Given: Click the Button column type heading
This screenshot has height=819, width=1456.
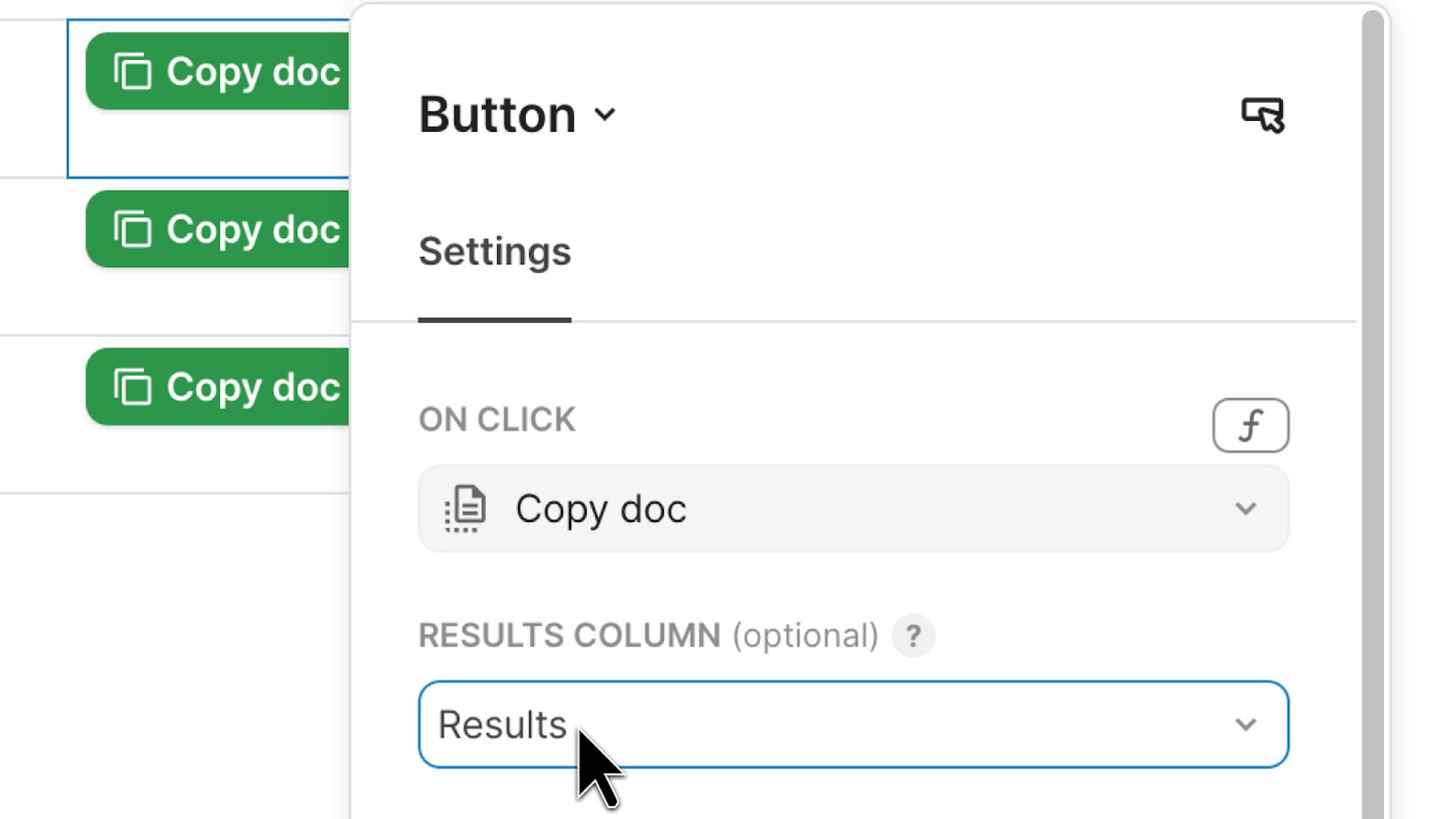Looking at the screenshot, I should 497,114.
